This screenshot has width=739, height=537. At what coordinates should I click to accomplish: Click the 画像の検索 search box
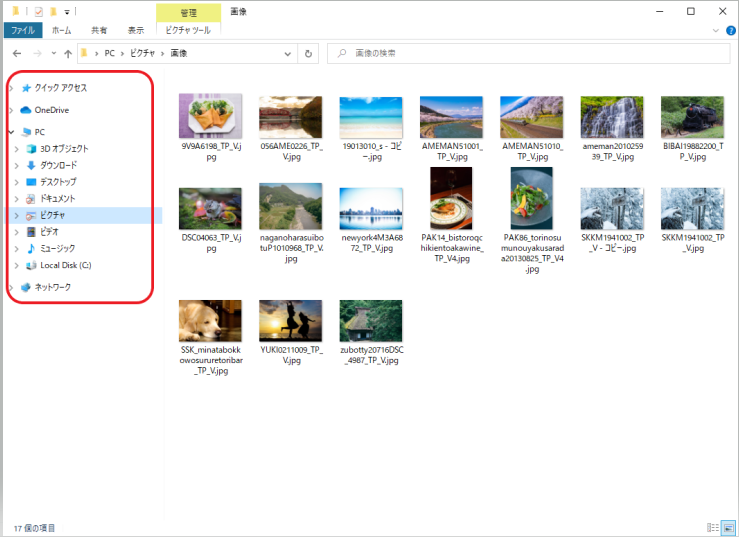[x=530, y=53]
